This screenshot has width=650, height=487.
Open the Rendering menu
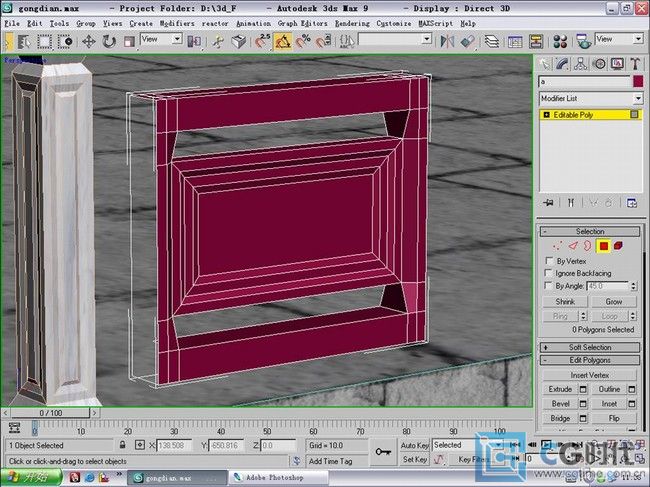(352, 24)
